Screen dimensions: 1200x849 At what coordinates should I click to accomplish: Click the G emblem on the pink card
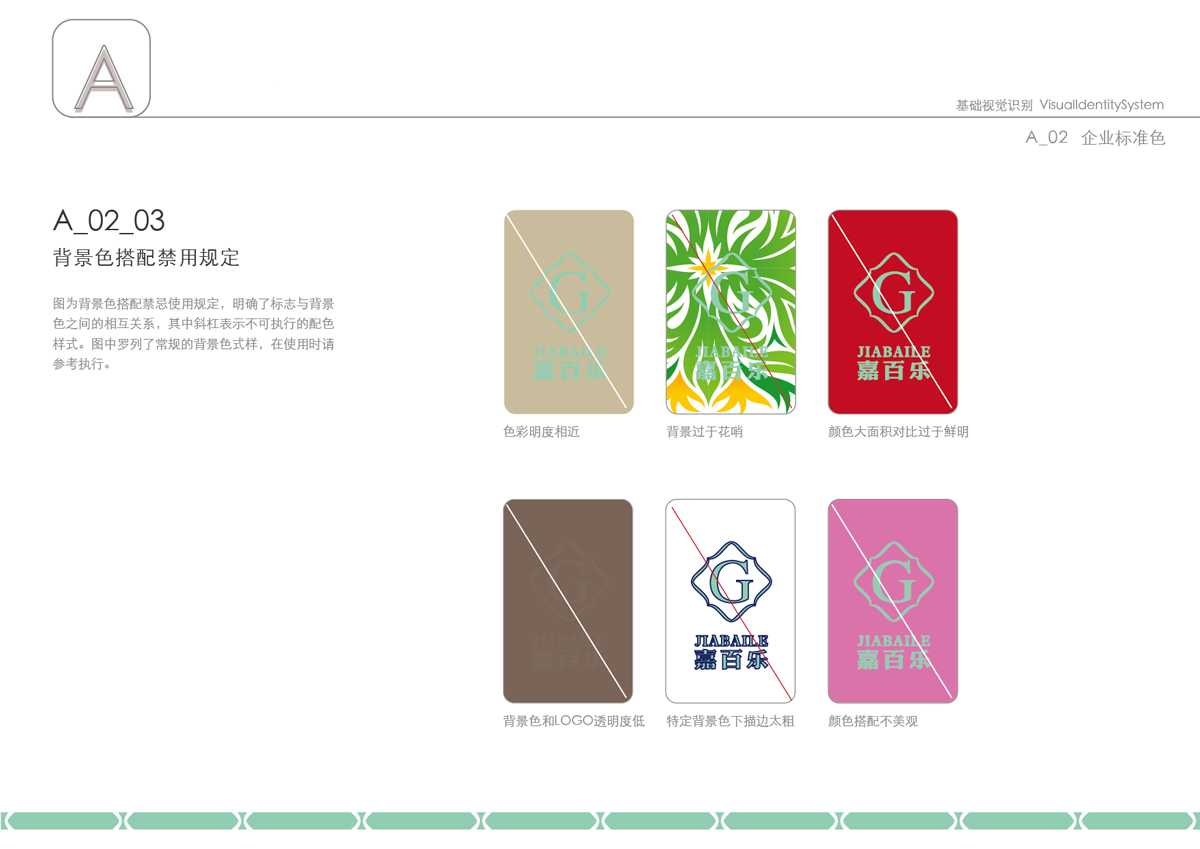(x=893, y=585)
